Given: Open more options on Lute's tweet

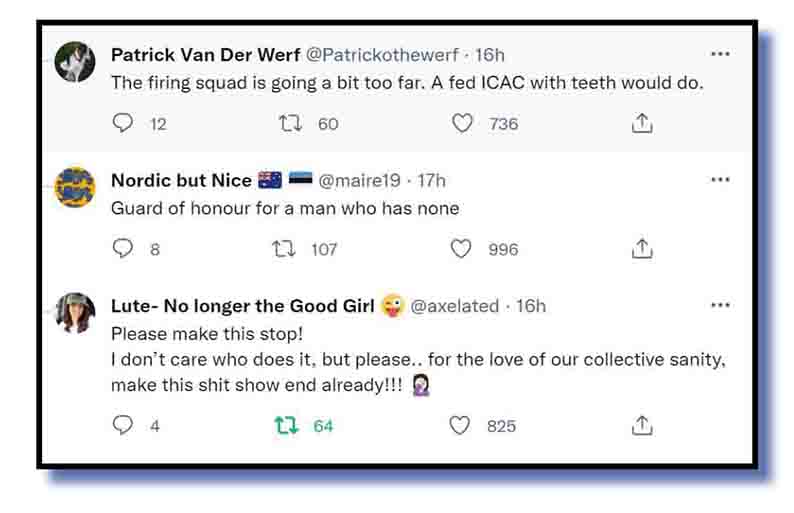Looking at the screenshot, I should click(x=720, y=305).
